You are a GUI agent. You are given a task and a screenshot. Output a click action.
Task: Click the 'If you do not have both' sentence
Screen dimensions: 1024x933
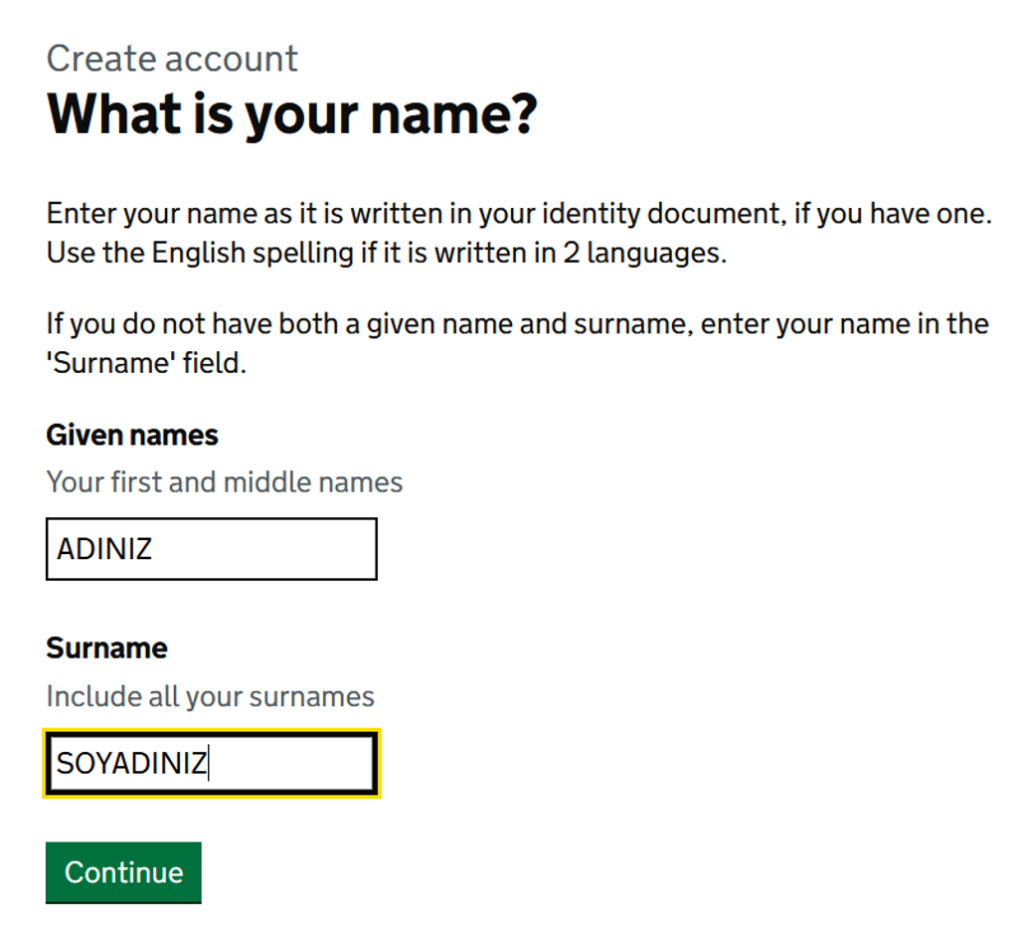200,324
